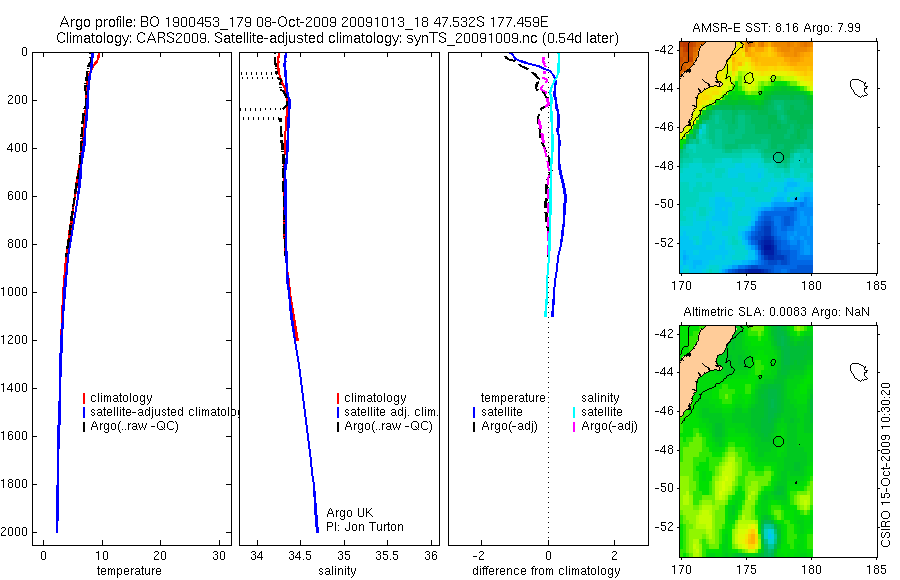Screen dimensions: 900x580
Task: Click the magenta-marked 'Argo(-adj)' legend entry
Action: click(x=609, y=426)
